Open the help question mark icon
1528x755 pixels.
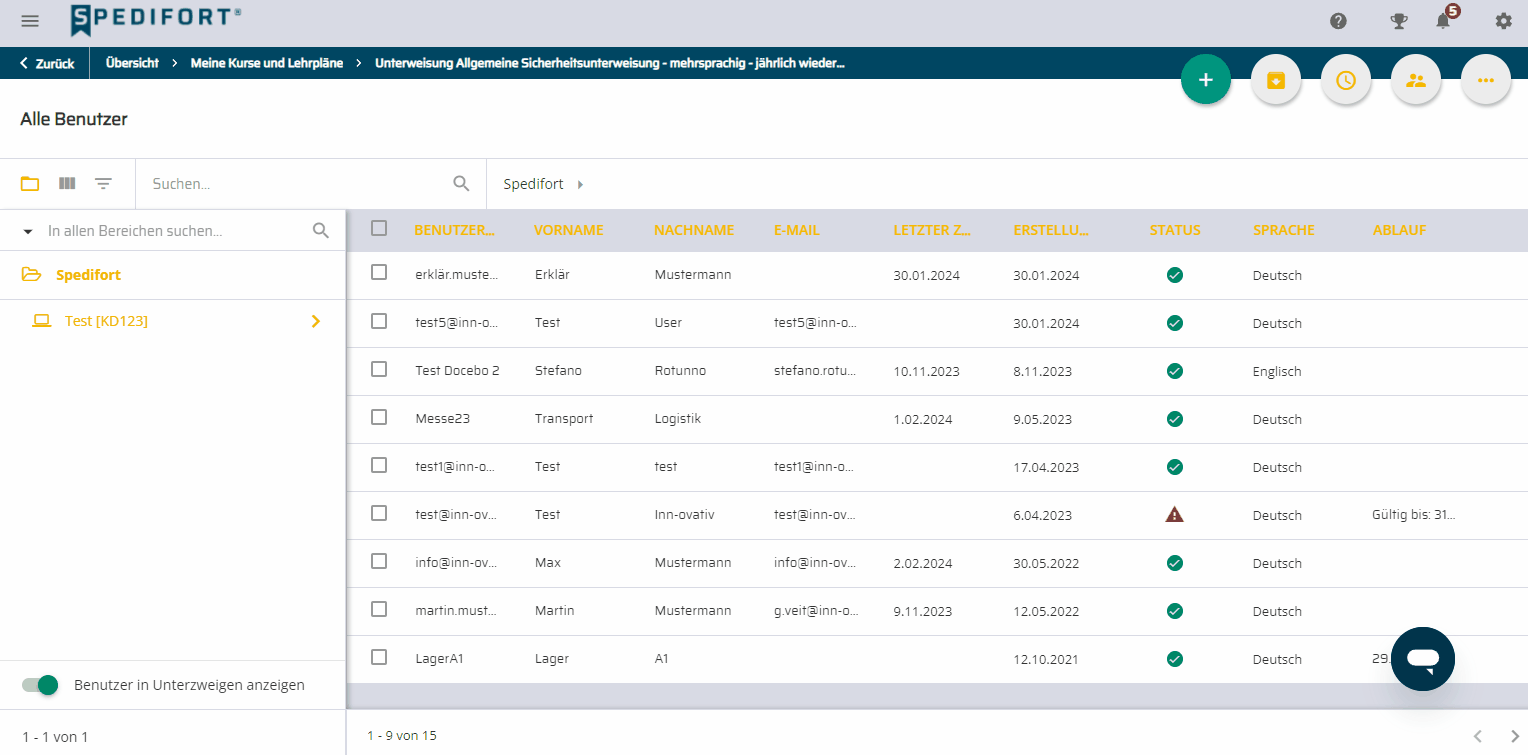[1338, 21]
